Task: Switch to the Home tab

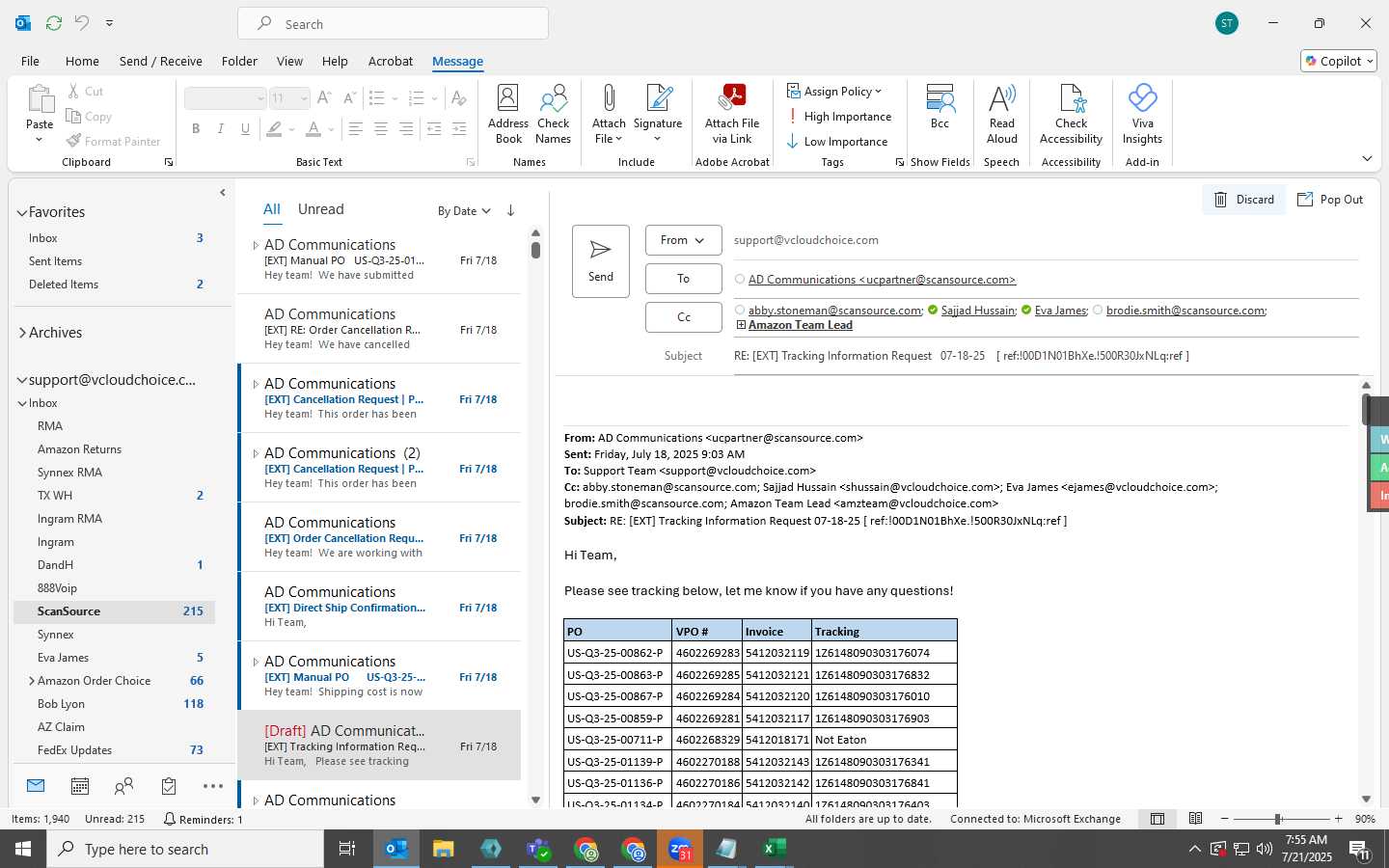Action: click(82, 61)
